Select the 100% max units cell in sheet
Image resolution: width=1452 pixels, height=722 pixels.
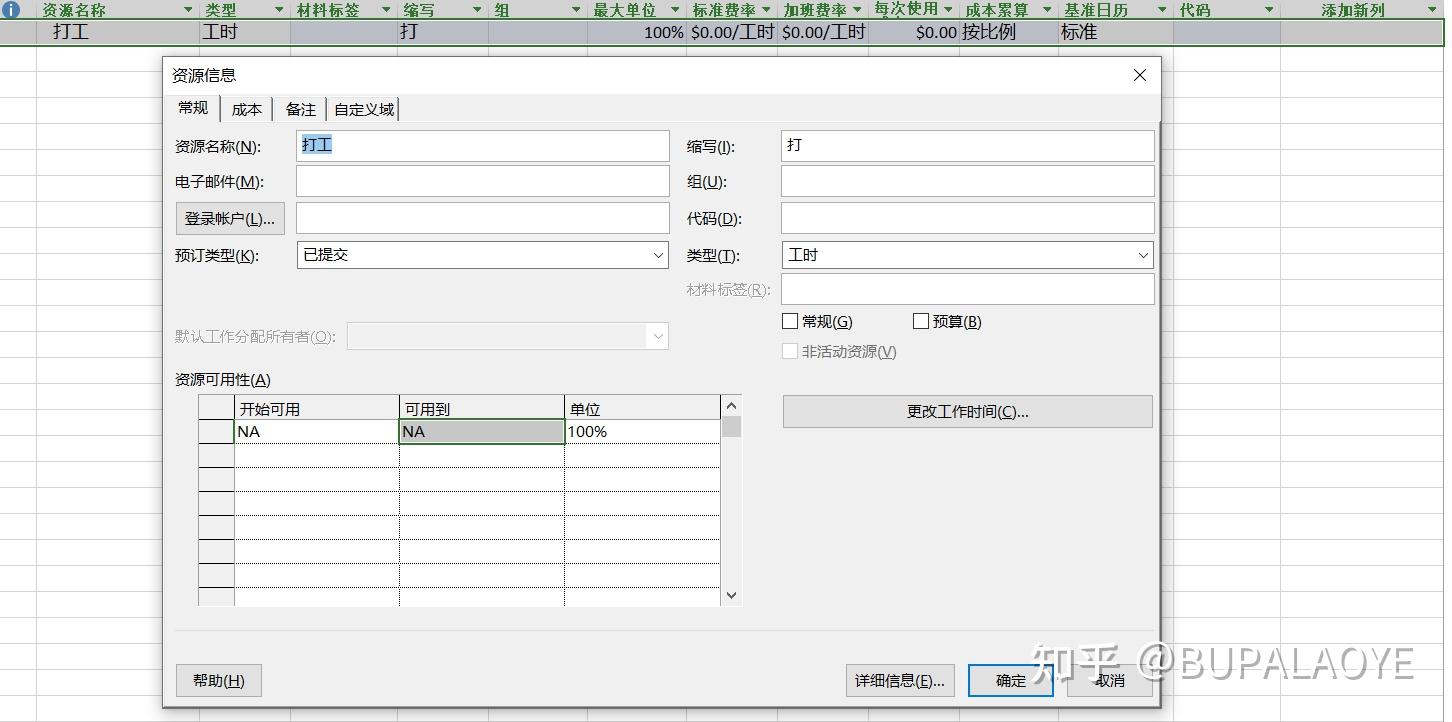pyautogui.click(x=638, y=32)
